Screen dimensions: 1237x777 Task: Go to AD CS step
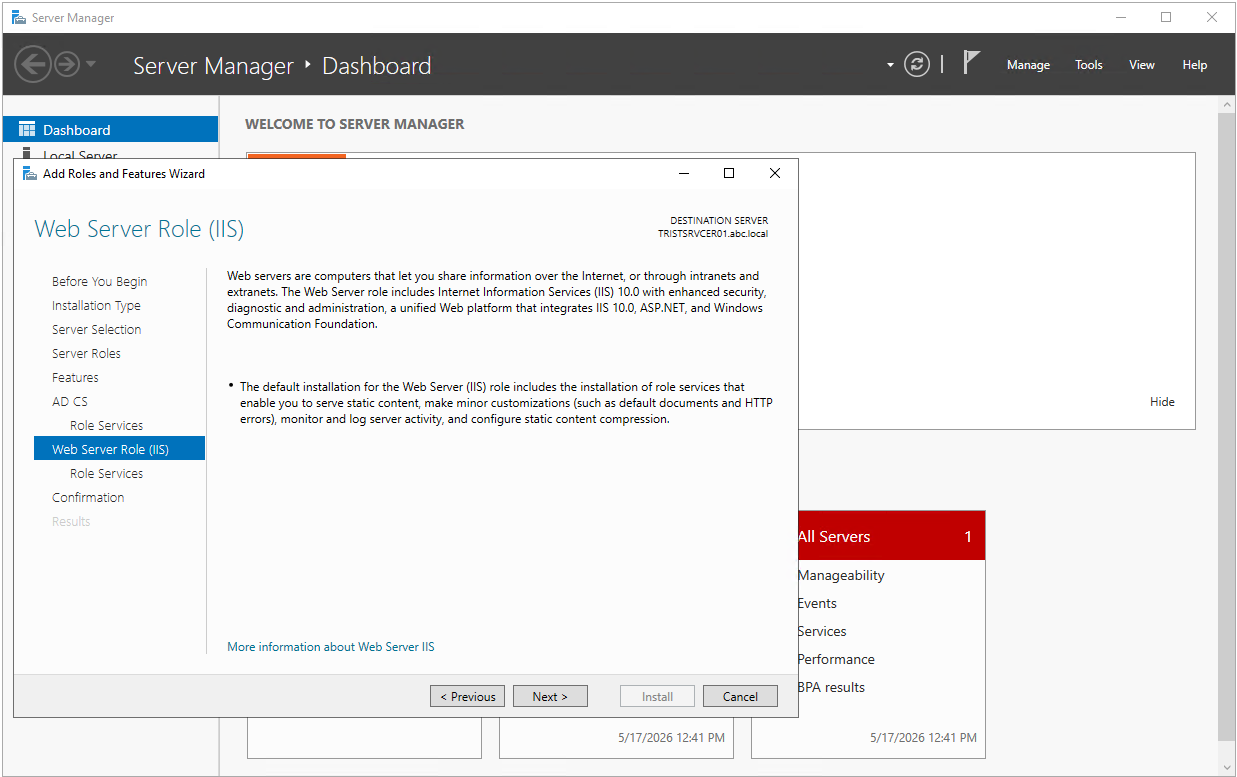coord(70,402)
